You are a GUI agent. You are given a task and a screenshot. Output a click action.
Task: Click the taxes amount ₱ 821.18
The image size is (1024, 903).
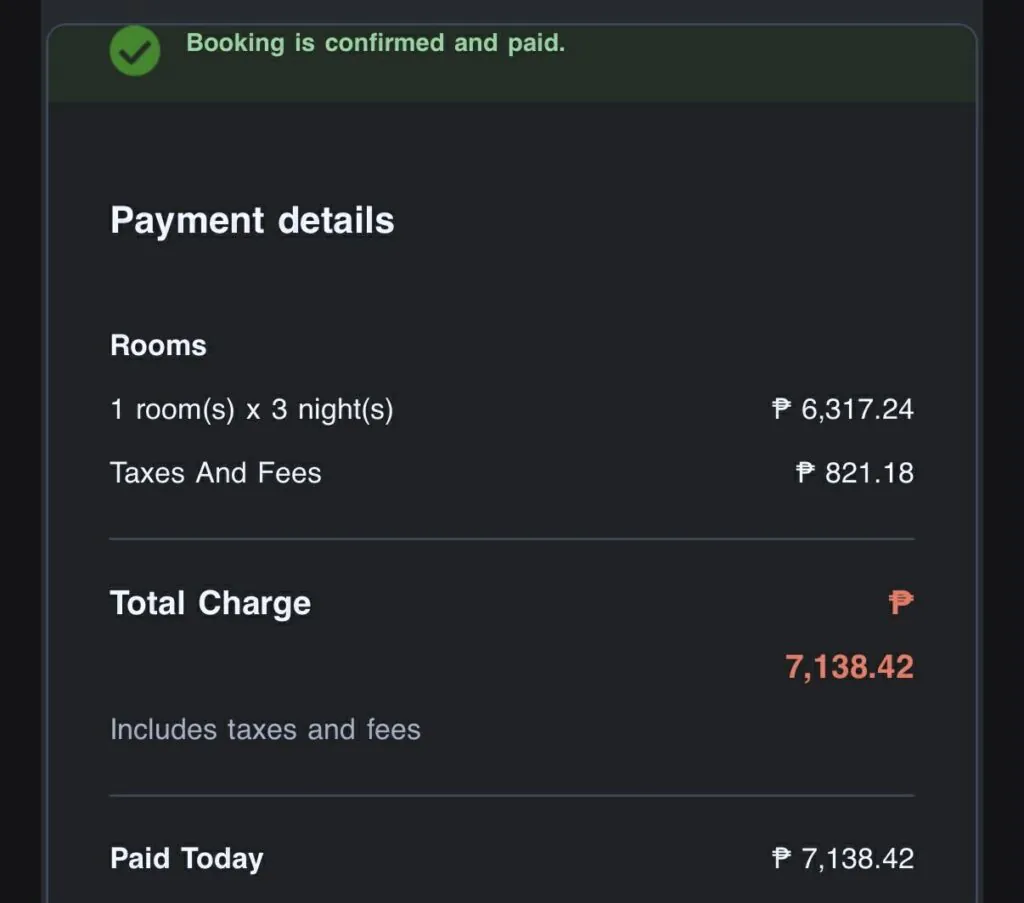pyautogui.click(x=855, y=473)
